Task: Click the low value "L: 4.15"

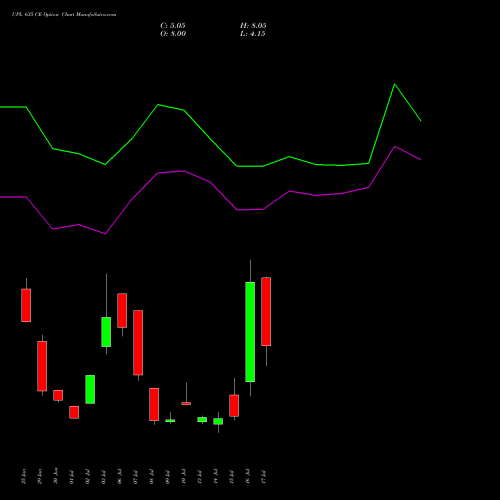Action: click(253, 34)
